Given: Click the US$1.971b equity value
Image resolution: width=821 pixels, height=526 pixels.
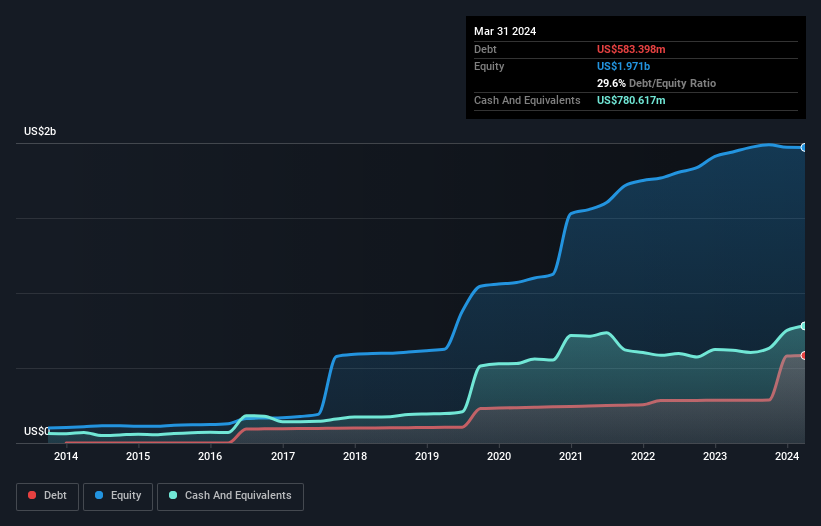Looking at the screenshot, I should click(623, 66).
